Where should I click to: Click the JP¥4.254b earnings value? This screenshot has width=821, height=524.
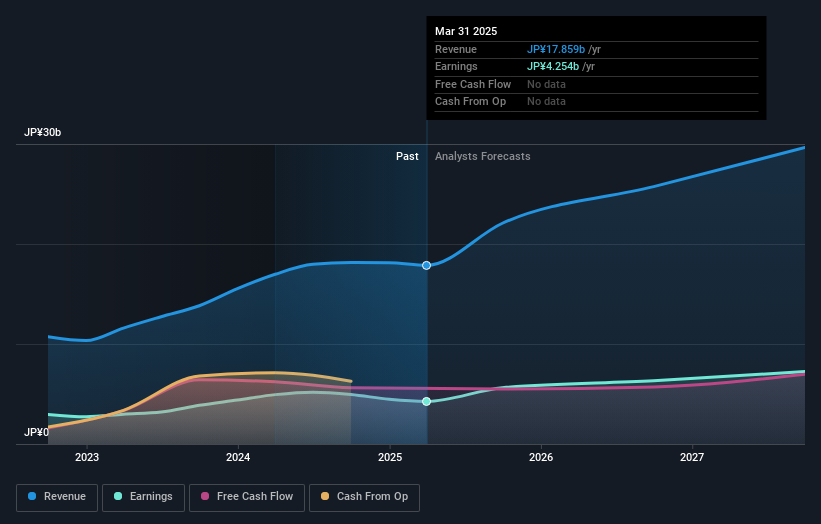coord(553,66)
